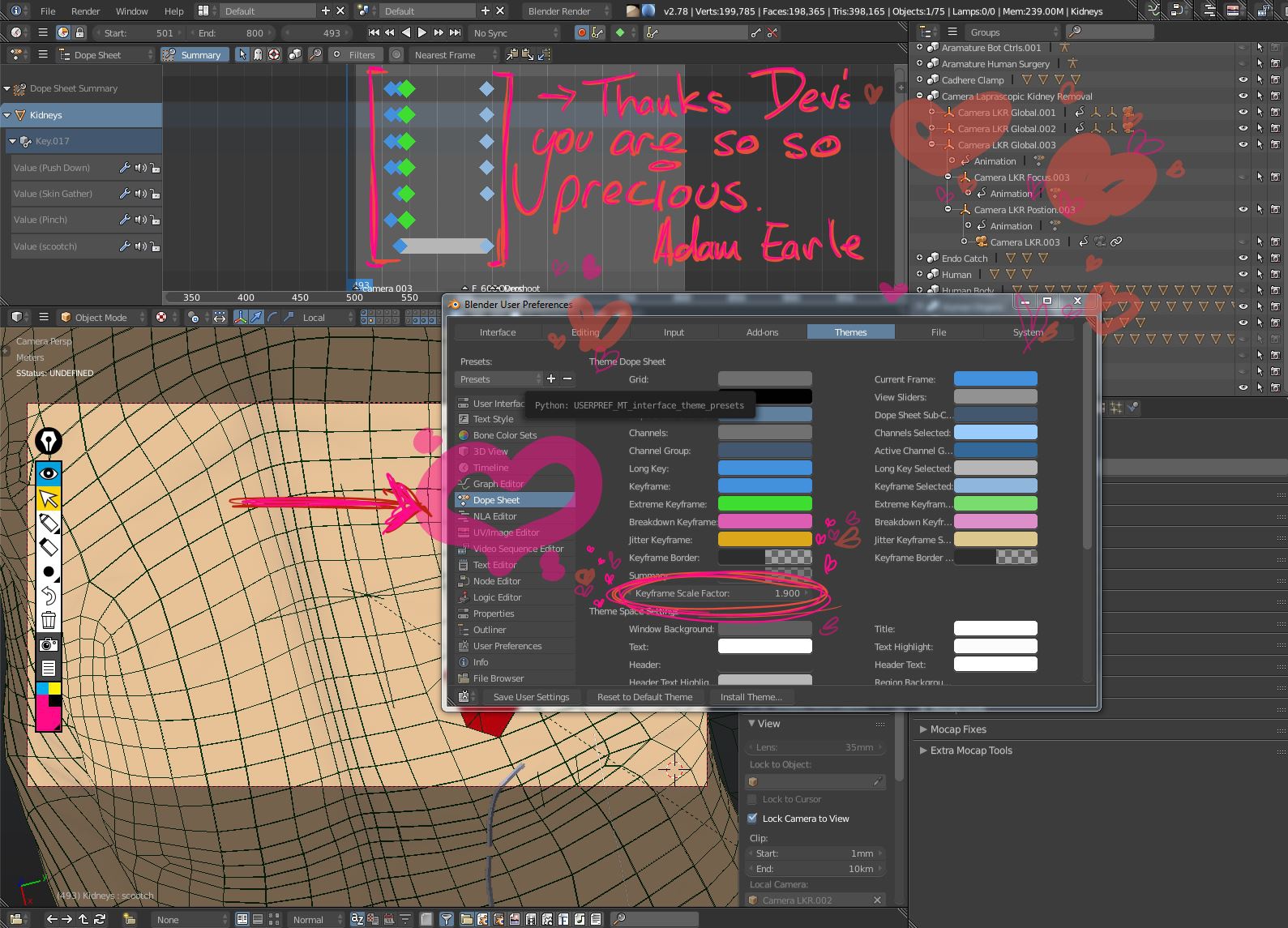Expand the Mocap Fixes panel
Image resolution: width=1288 pixels, height=928 pixels.
(x=958, y=729)
